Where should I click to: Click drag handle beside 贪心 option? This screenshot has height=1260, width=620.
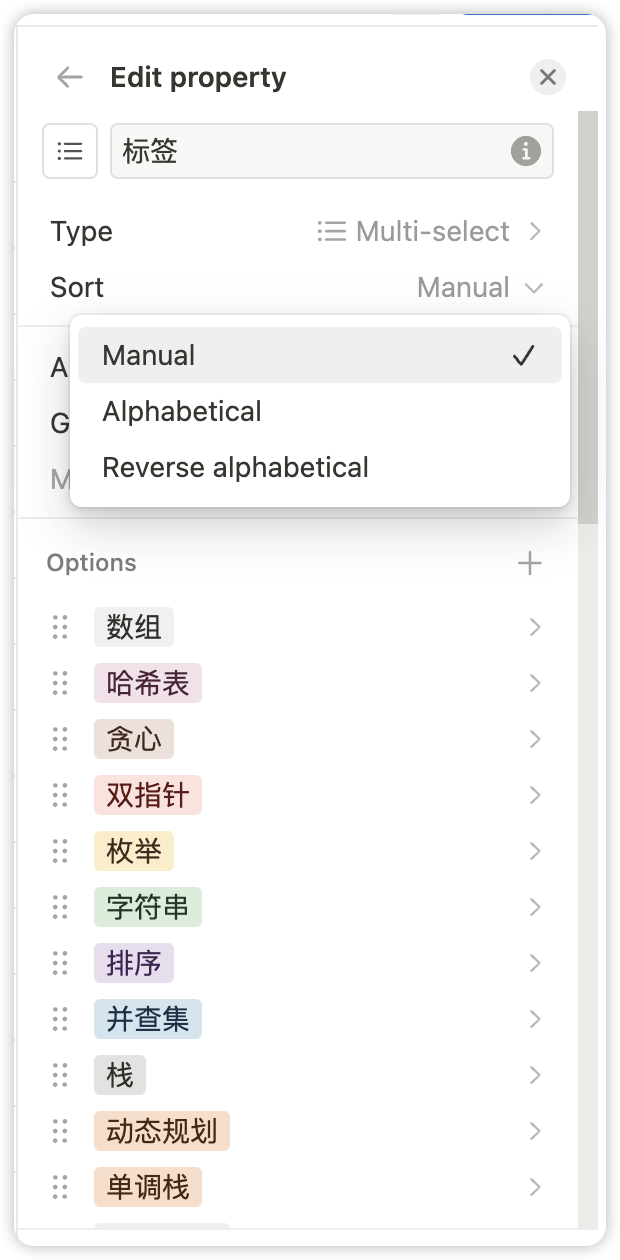click(x=60, y=739)
